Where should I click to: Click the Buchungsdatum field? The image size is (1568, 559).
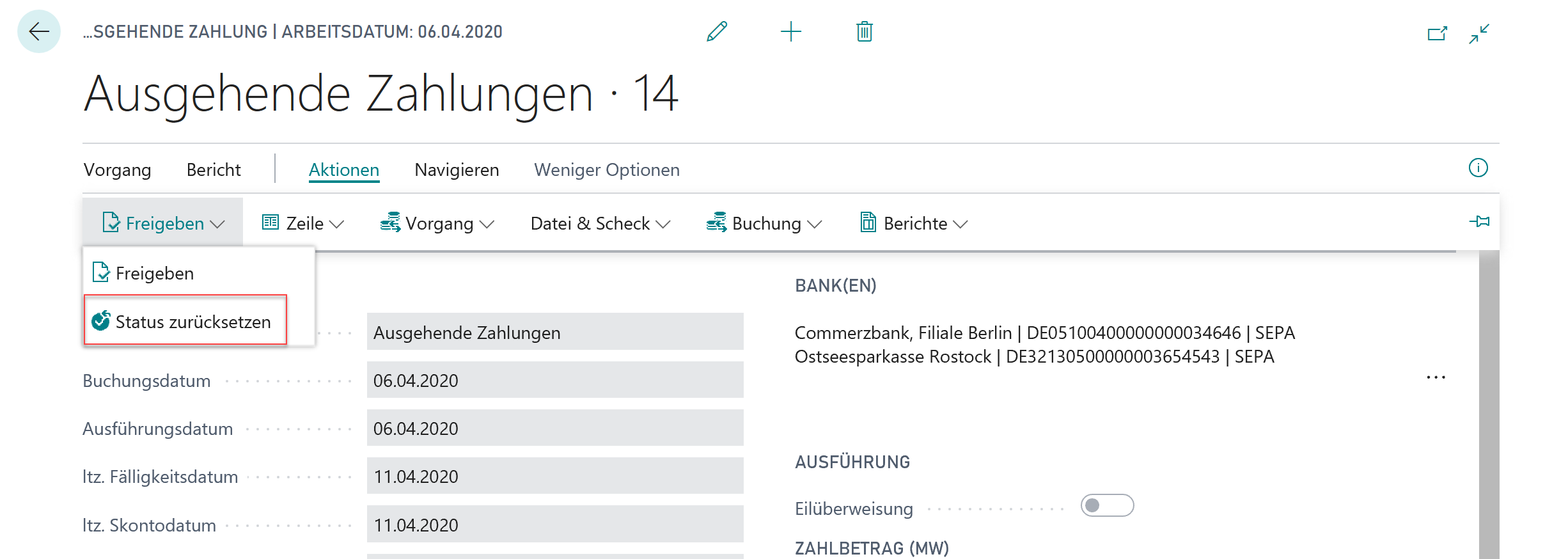554,381
